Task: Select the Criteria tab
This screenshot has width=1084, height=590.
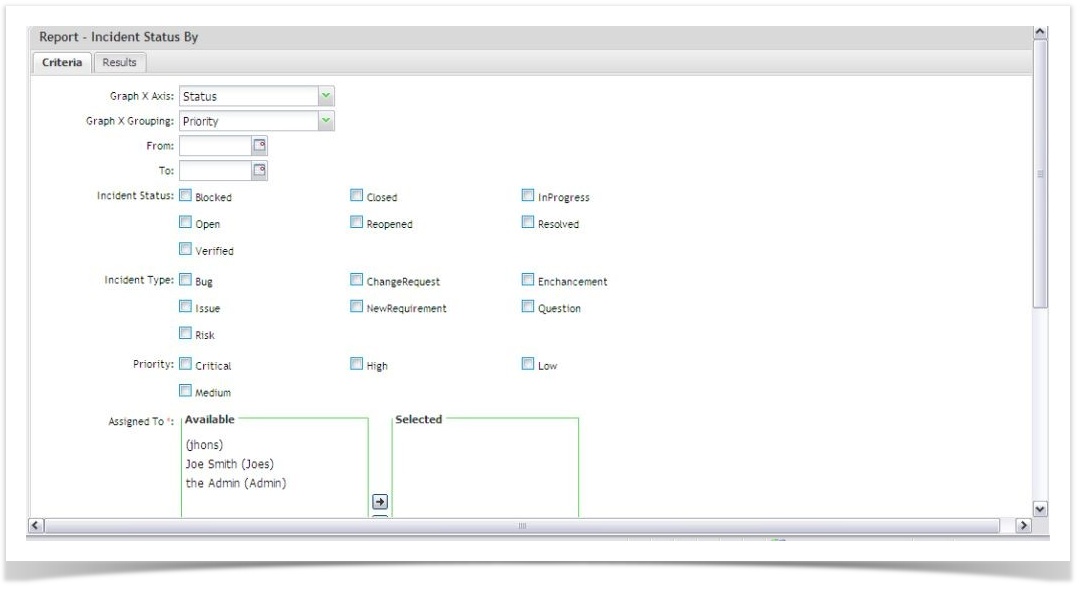Action: (x=63, y=63)
